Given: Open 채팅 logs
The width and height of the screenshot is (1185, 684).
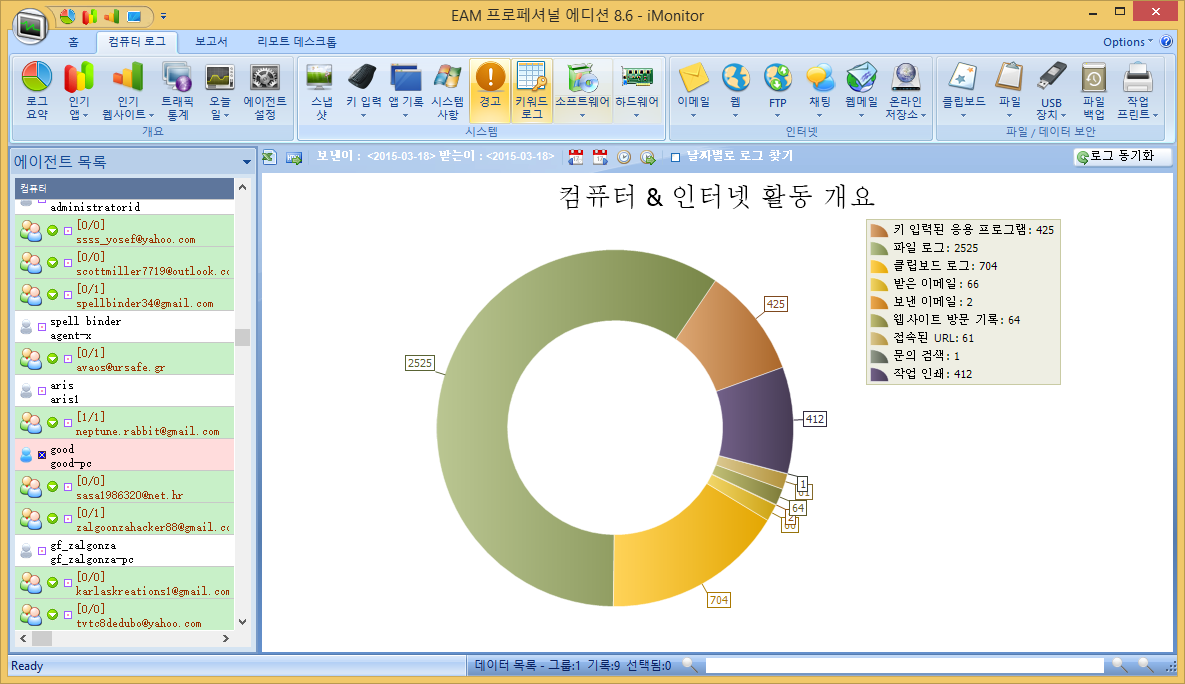Looking at the screenshot, I should click(820, 91).
